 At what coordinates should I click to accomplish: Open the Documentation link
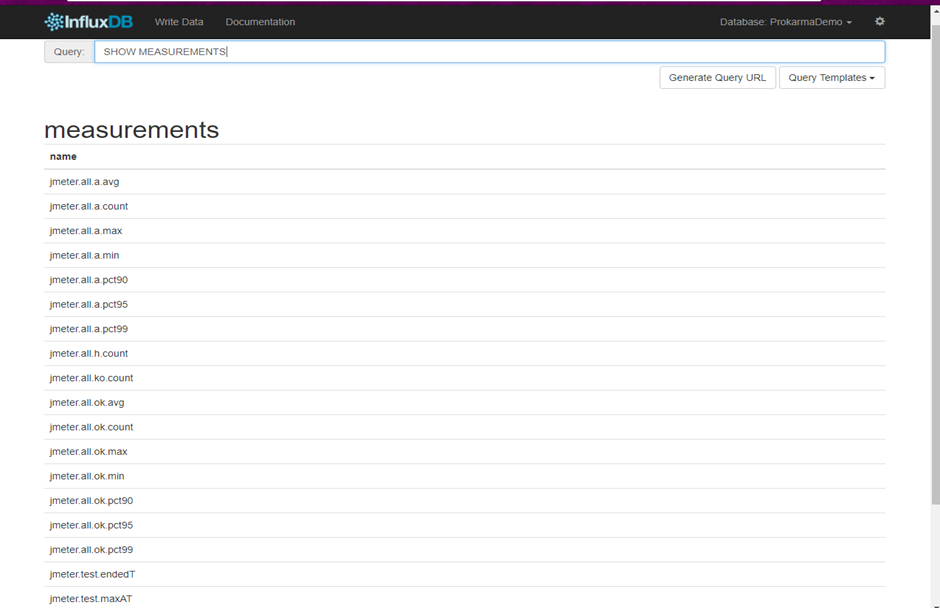(x=260, y=22)
